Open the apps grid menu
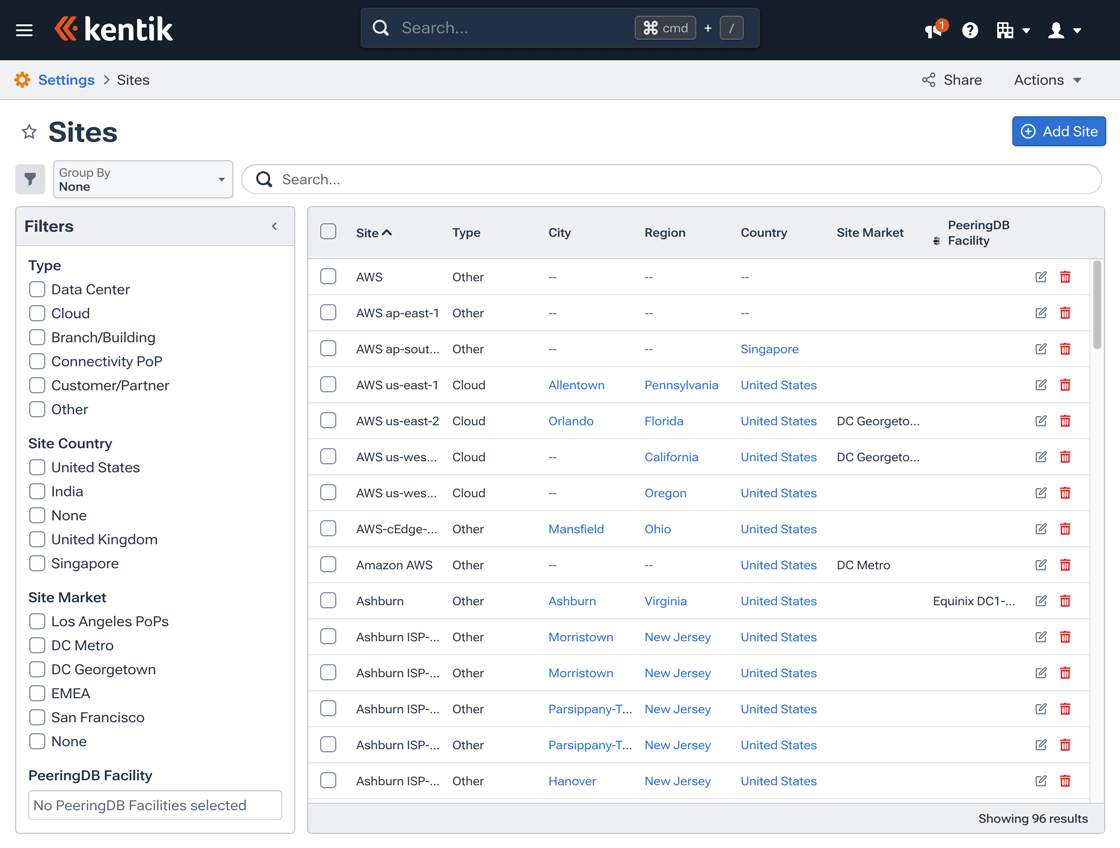1120x848 pixels. click(x=1012, y=30)
